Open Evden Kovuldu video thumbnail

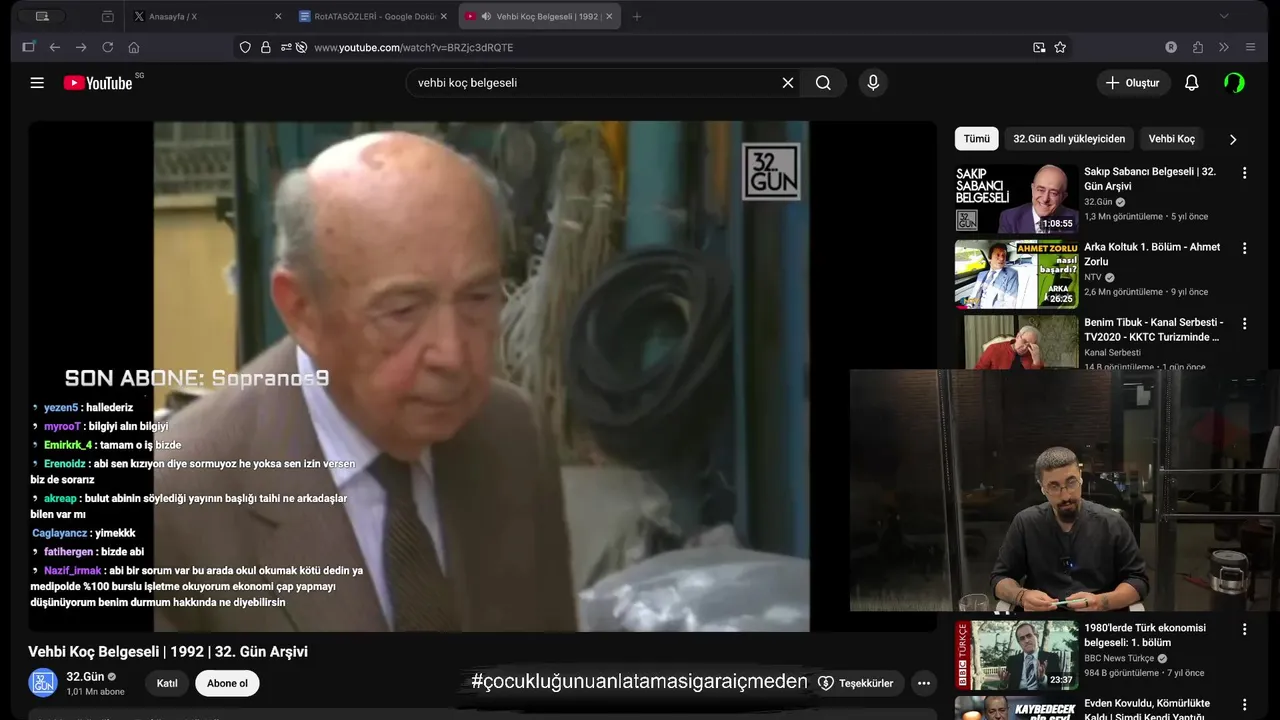(1016, 708)
